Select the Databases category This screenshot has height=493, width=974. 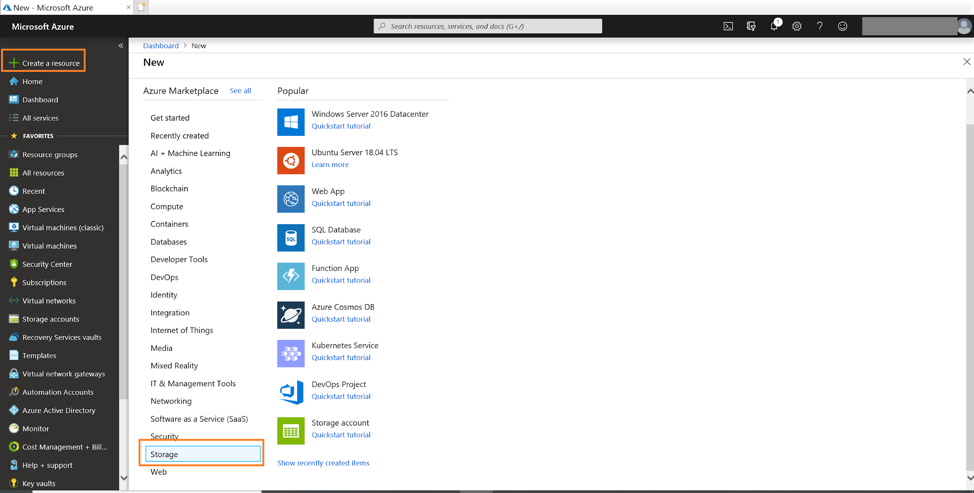[x=169, y=242]
